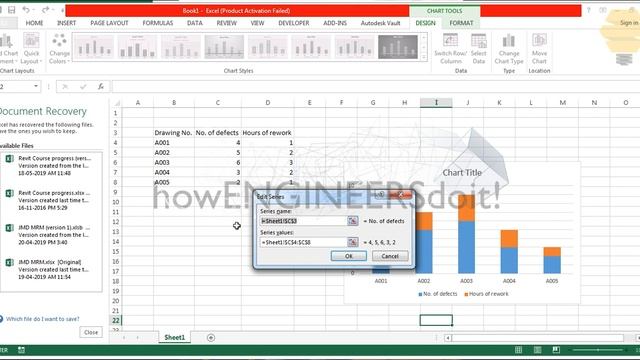640x360 pixels.
Task: Add a new sheet with plus icon
Action: [x=211, y=338]
